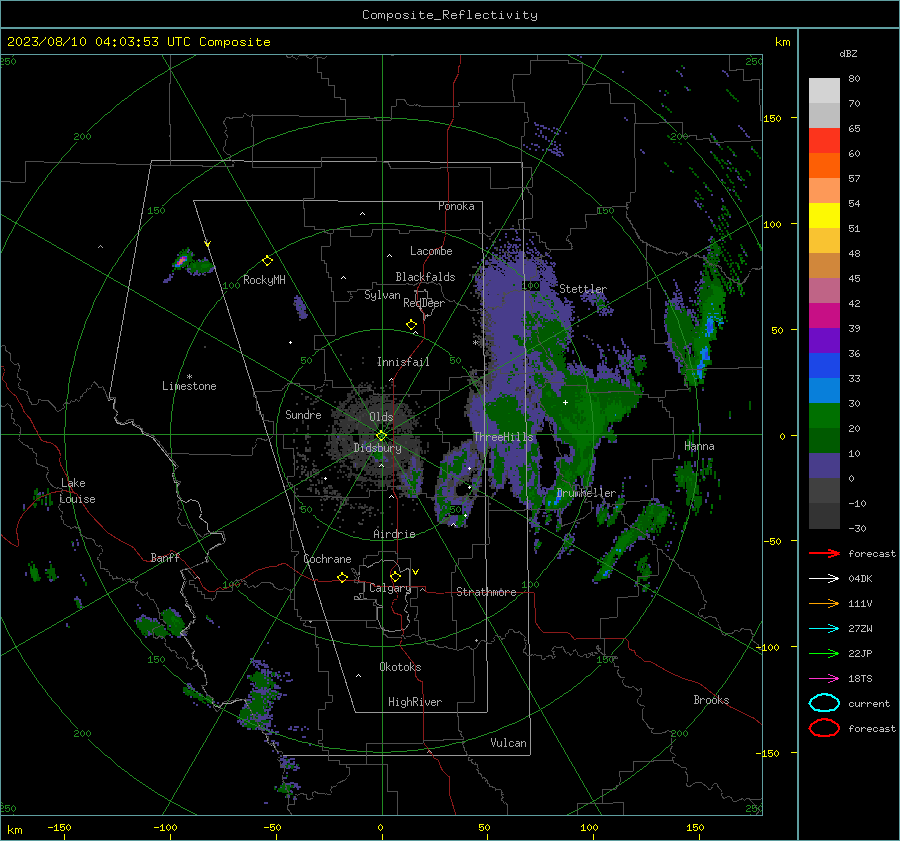Click the RedDeer city label

(x=424, y=303)
